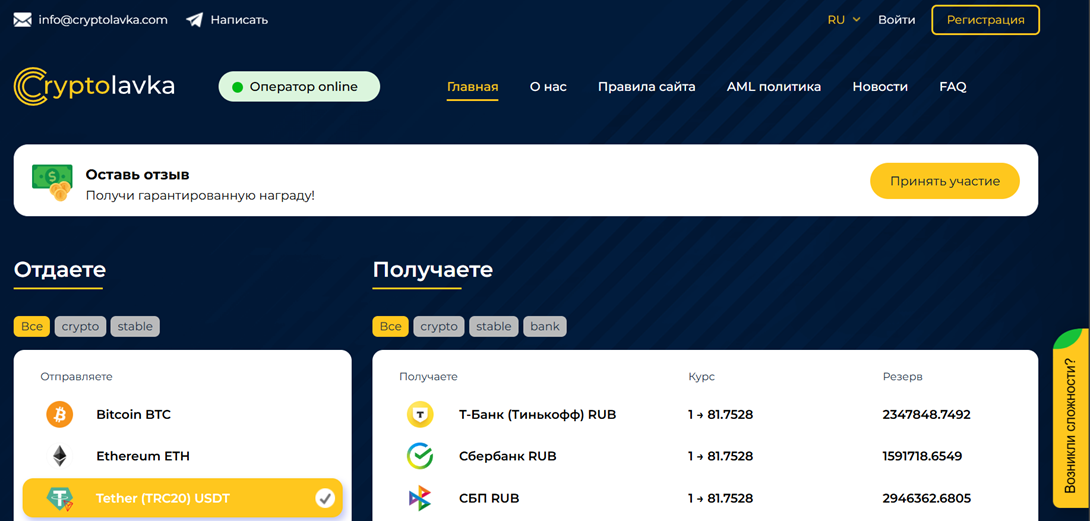The height and width of the screenshot is (521, 1090).
Task: Open Возникли сложности side tab
Action: click(1071, 419)
